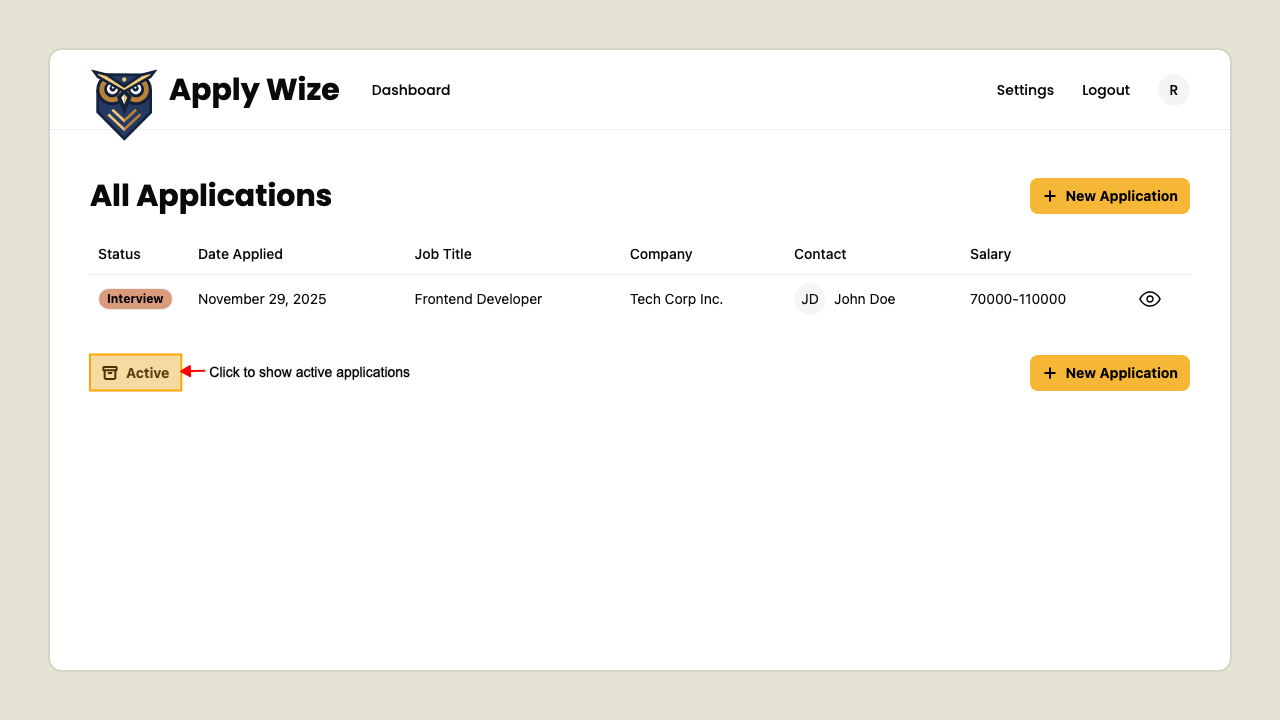Screen dimensions: 1280x720
Task: Sort by the Status column header
Action: point(119,254)
